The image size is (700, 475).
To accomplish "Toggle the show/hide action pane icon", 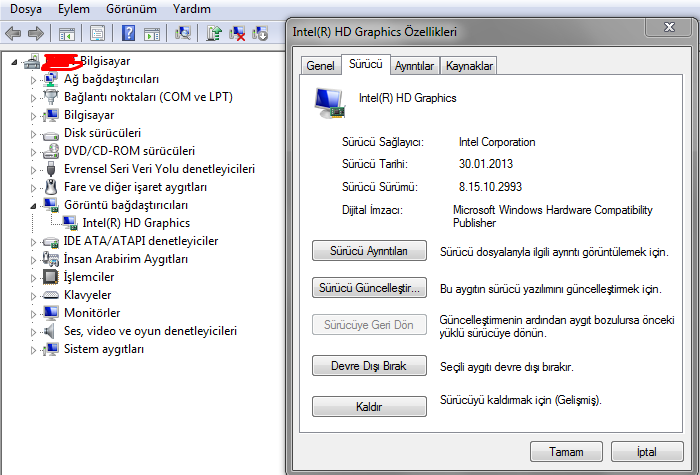I will (152, 33).
